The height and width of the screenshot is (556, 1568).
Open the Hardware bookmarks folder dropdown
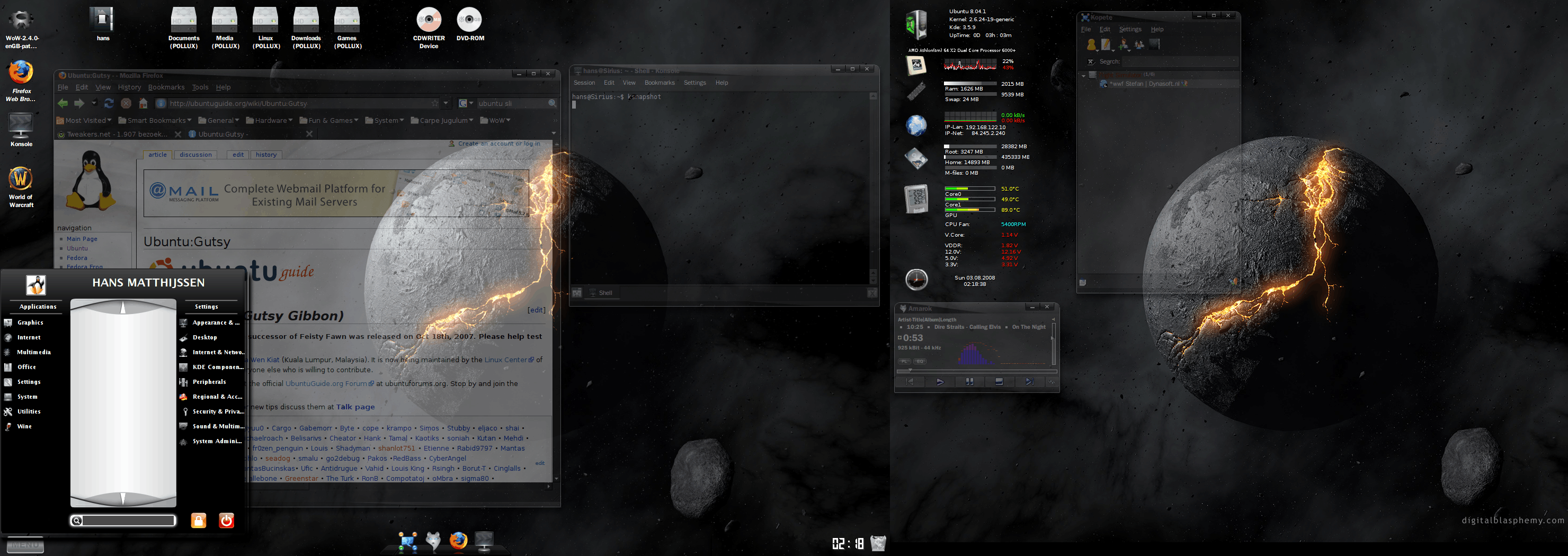(x=269, y=120)
